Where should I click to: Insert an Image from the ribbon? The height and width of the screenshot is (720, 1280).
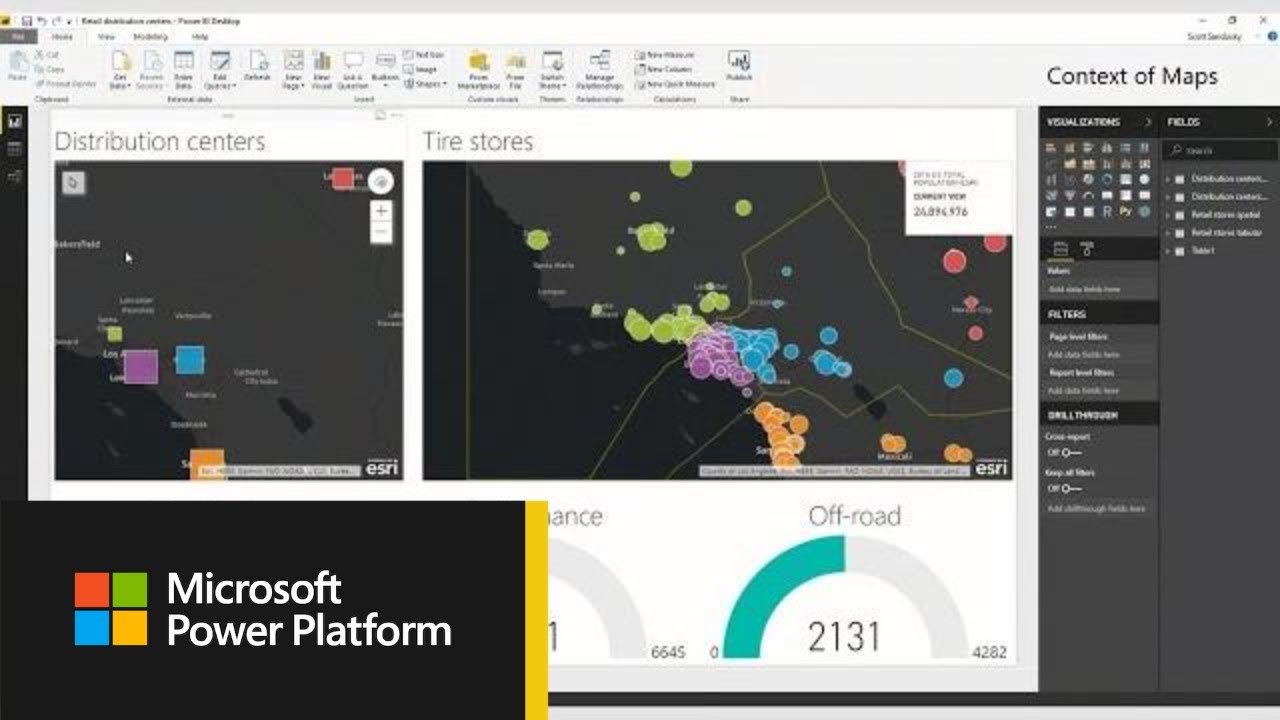pos(421,70)
